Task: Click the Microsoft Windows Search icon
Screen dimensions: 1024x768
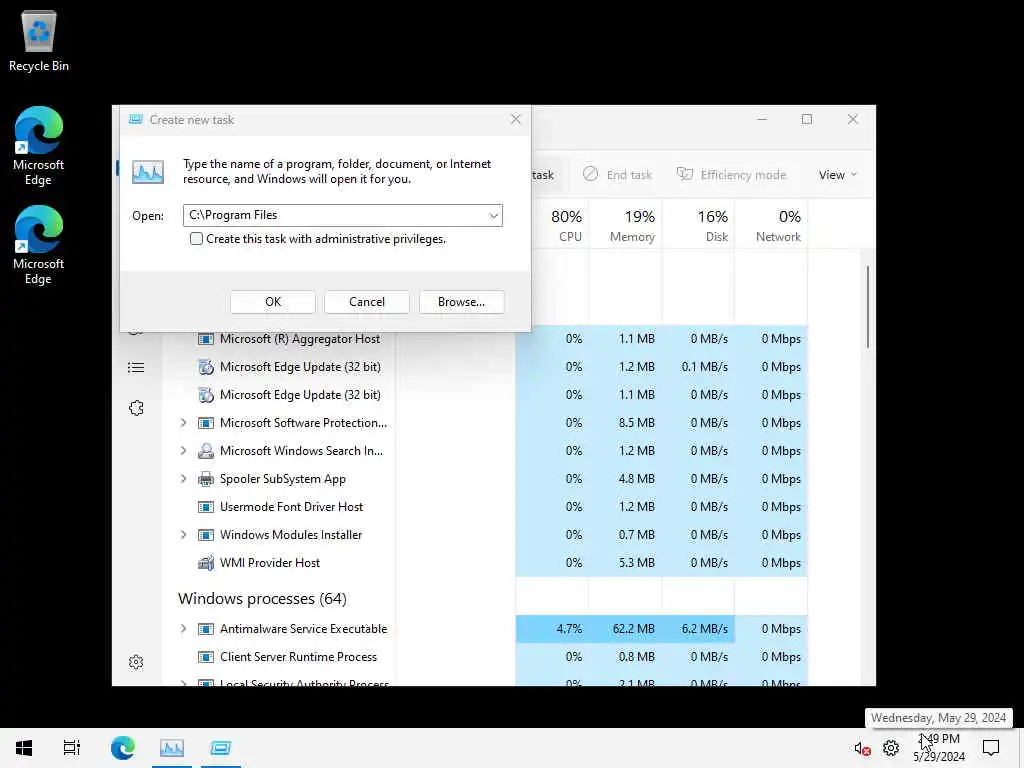Action: pyautogui.click(x=206, y=451)
